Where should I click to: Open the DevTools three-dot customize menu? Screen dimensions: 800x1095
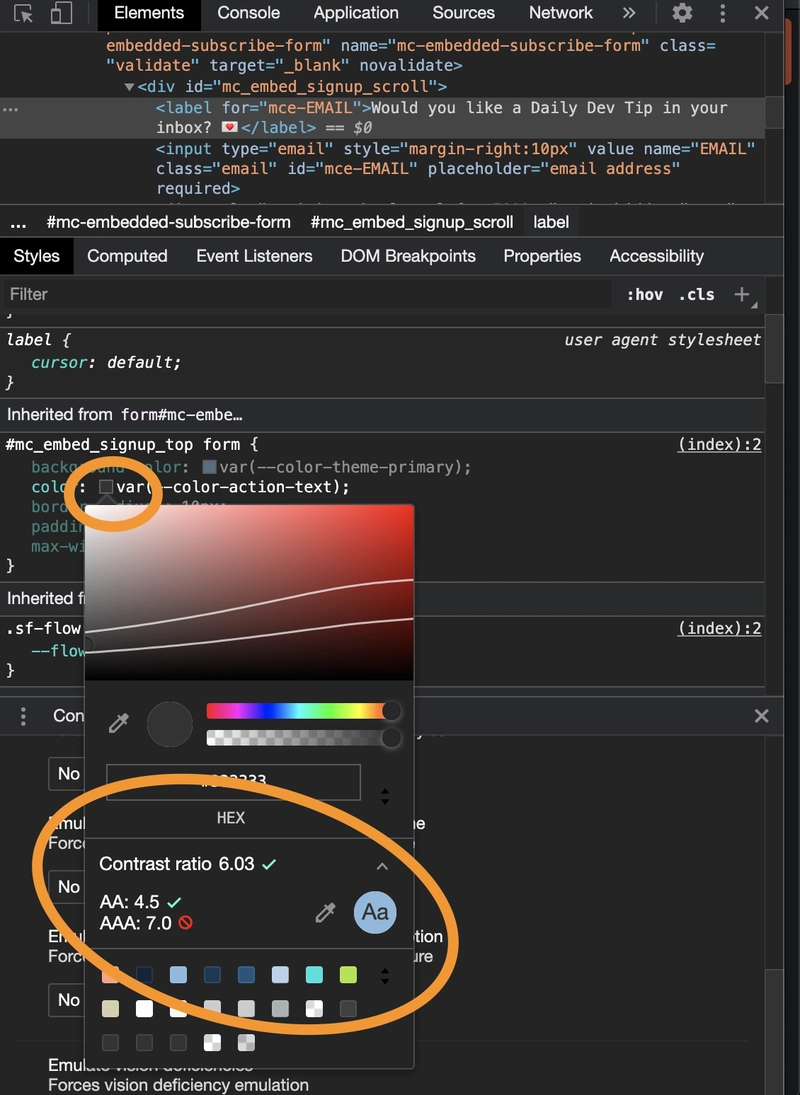pyautogui.click(x=723, y=14)
